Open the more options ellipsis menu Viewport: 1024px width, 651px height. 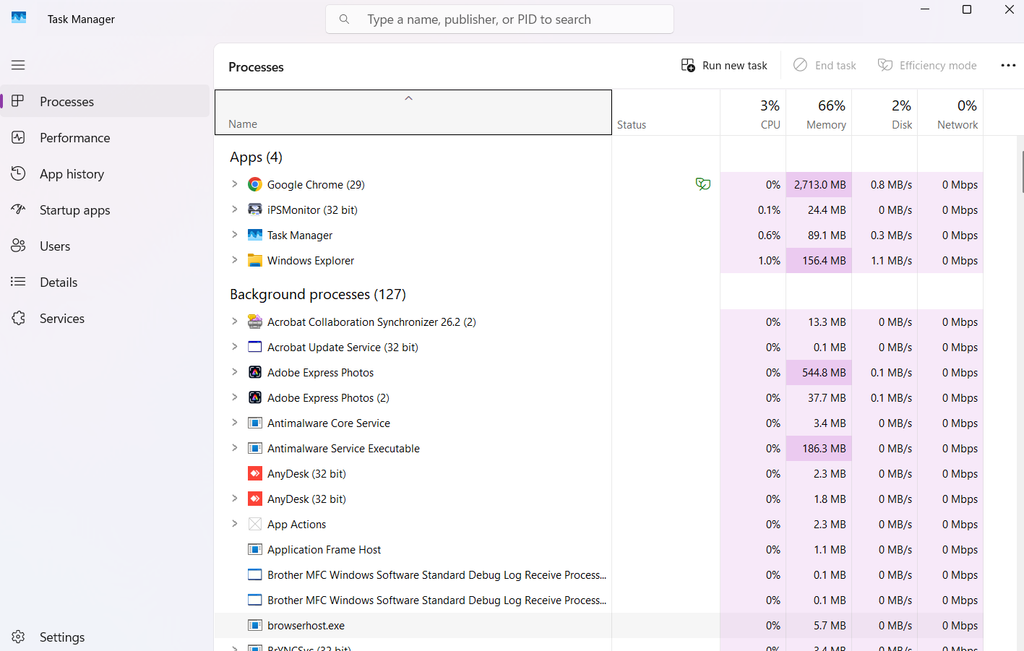[x=1008, y=65]
